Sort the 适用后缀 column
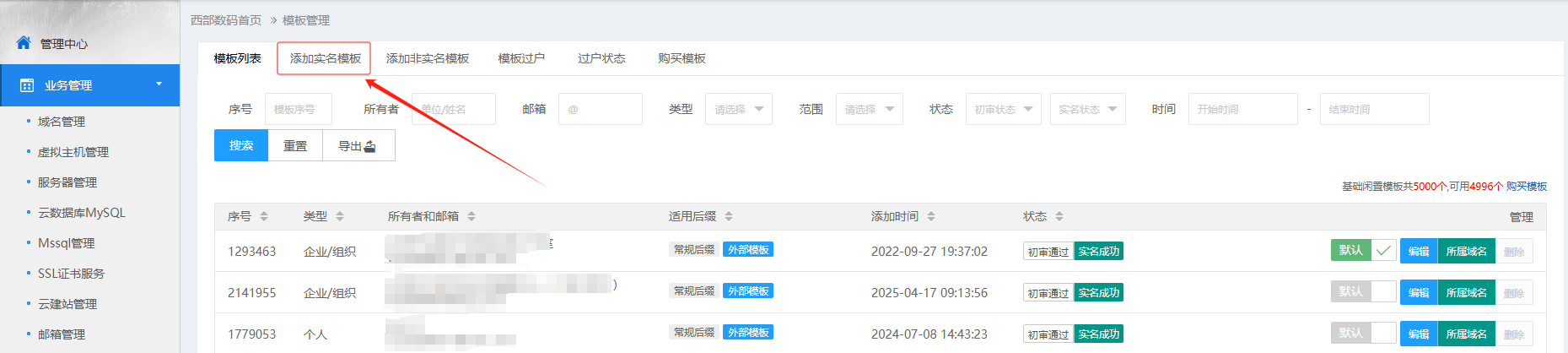Image resolution: width=1568 pixels, height=353 pixels. tap(729, 217)
